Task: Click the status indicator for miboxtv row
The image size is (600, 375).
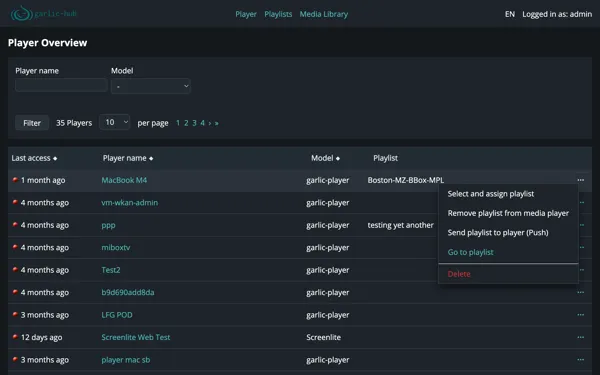Action: pyautogui.click(x=15, y=247)
